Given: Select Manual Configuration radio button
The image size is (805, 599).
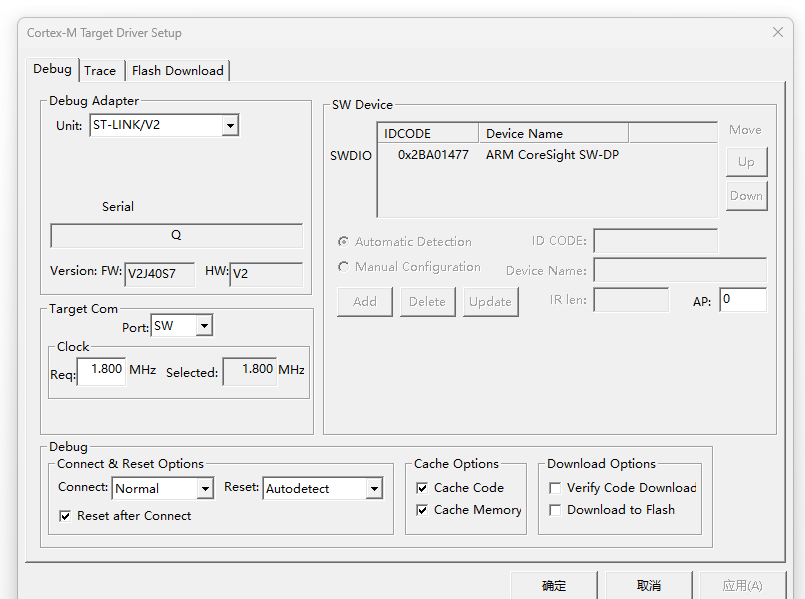Looking at the screenshot, I should (x=343, y=267).
